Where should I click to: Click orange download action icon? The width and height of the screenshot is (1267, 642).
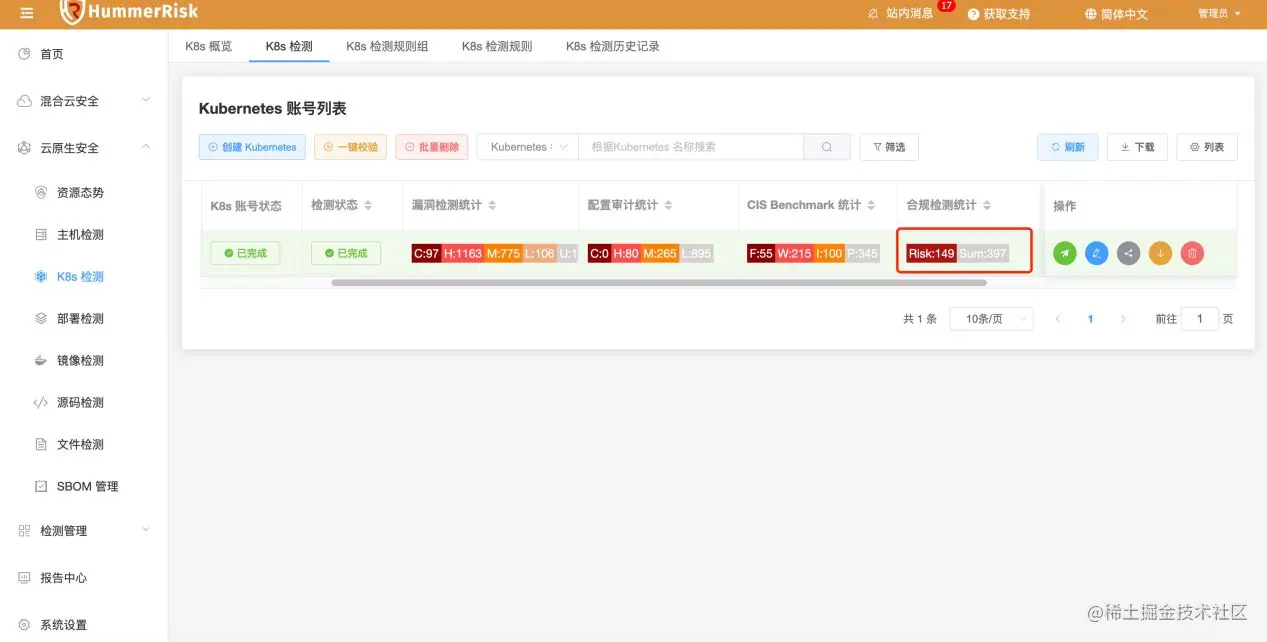point(1160,254)
